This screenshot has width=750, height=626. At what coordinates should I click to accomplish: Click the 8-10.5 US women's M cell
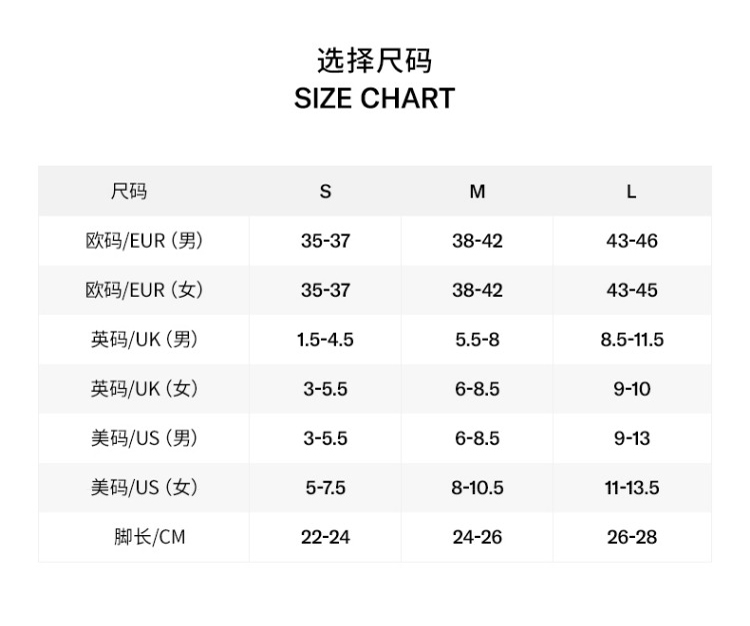[477, 488]
